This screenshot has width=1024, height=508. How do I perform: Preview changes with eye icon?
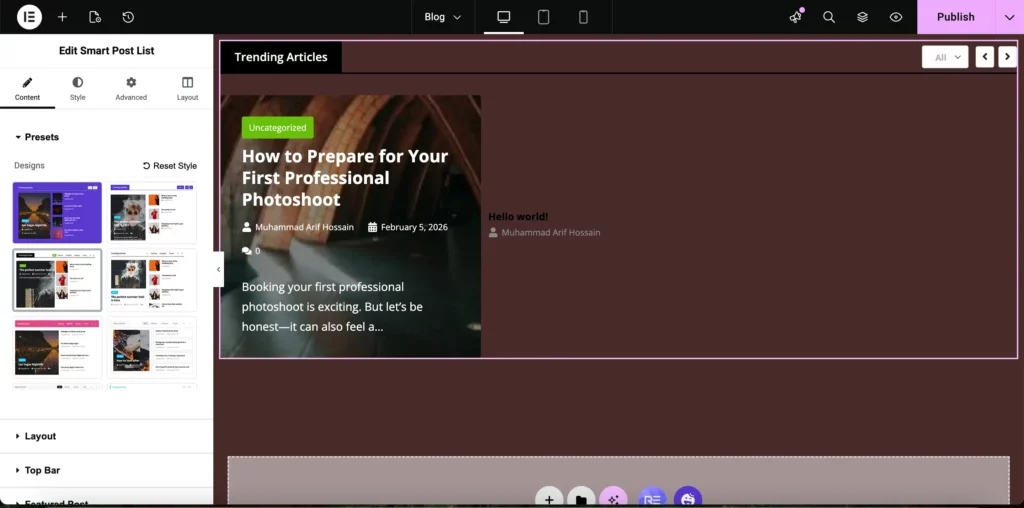pyautogui.click(x=896, y=17)
